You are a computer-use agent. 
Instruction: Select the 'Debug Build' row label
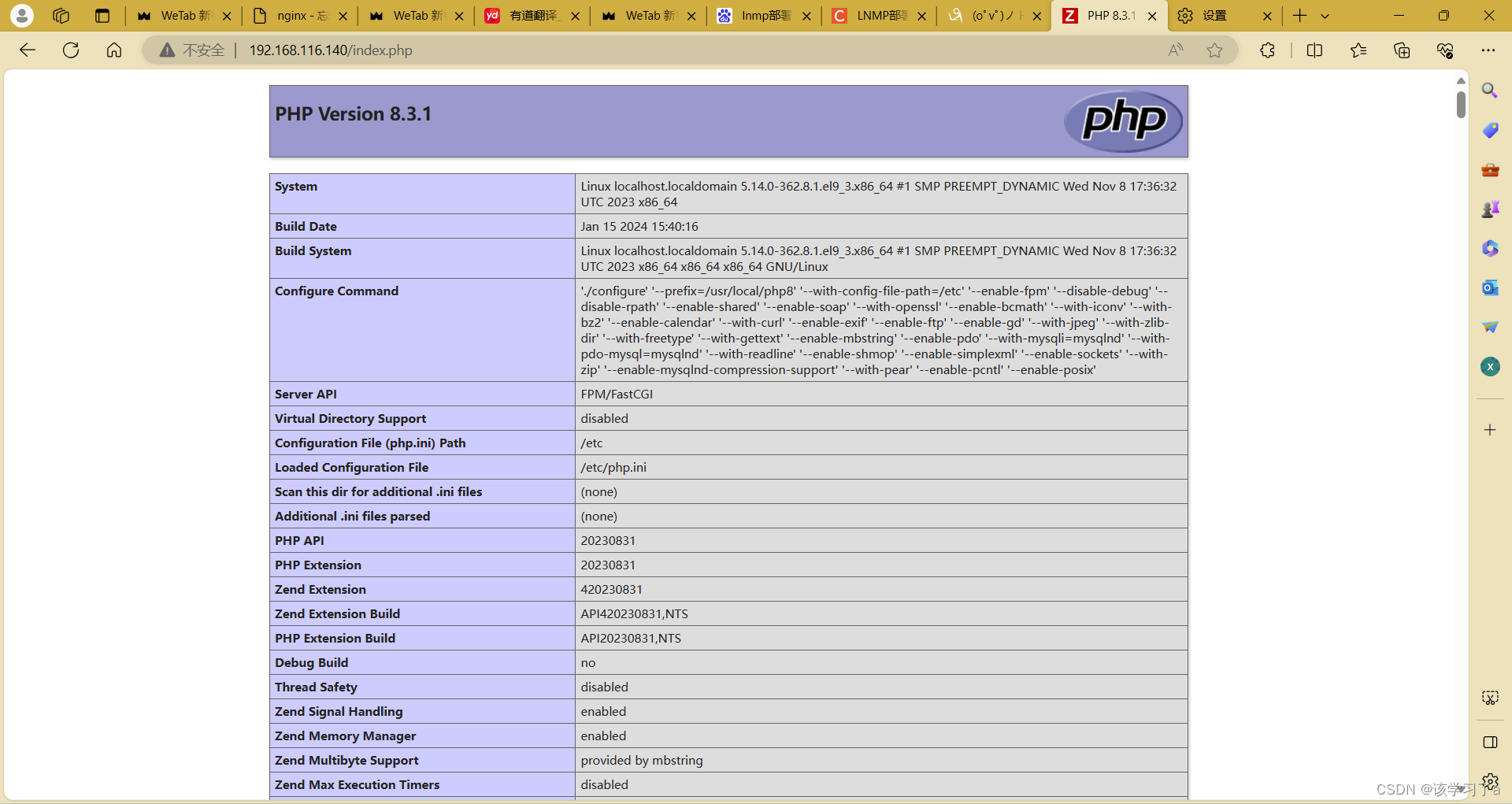click(x=311, y=662)
